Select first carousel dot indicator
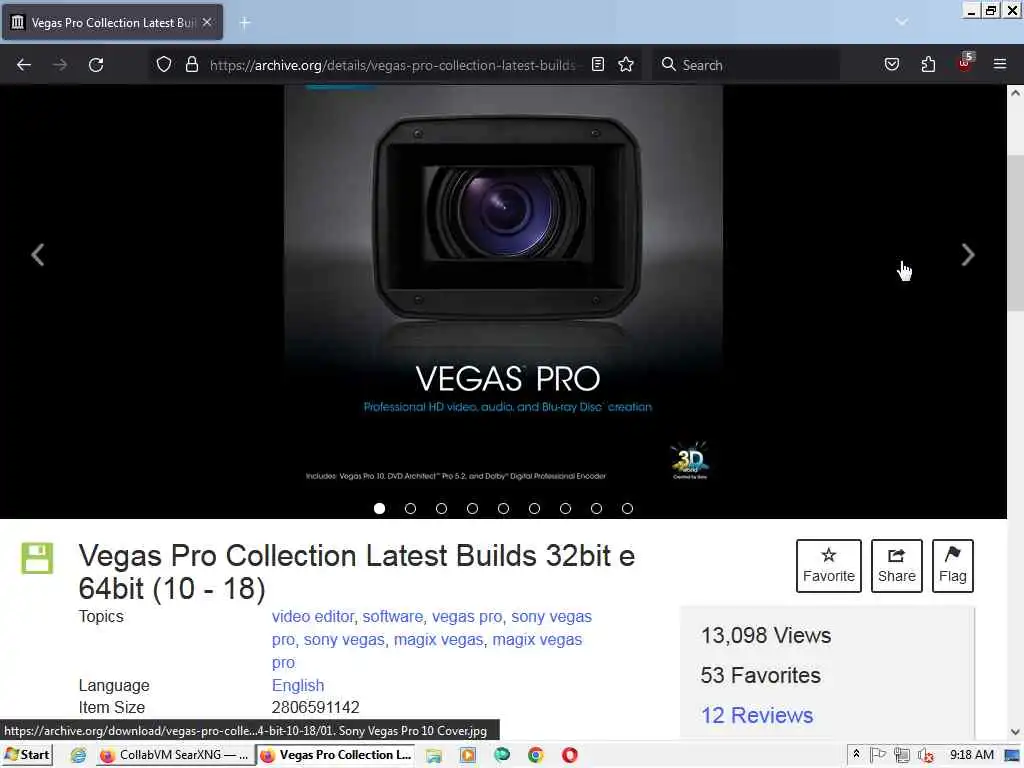Image resolution: width=1024 pixels, height=768 pixels. [x=379, y=508]
